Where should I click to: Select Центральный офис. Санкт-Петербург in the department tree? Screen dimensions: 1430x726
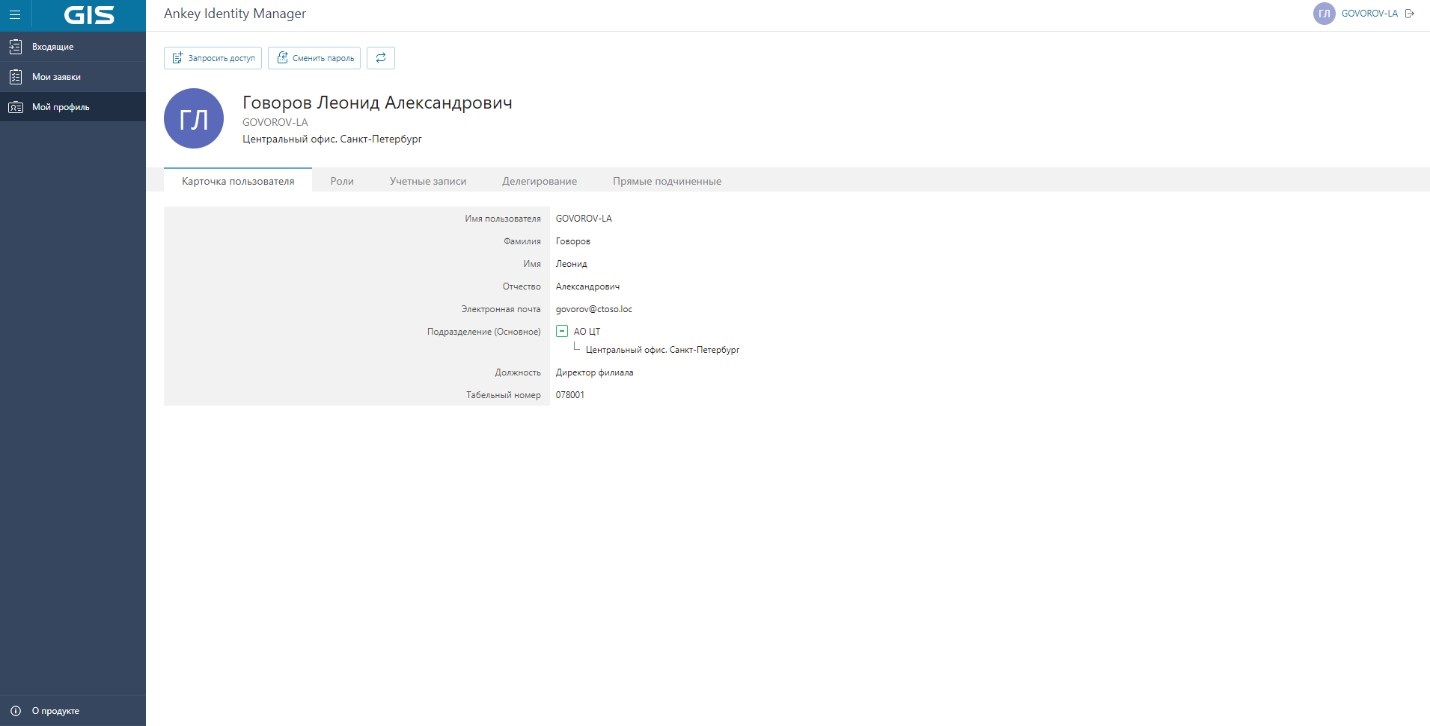pyautogui.click(x=663, y=350)
